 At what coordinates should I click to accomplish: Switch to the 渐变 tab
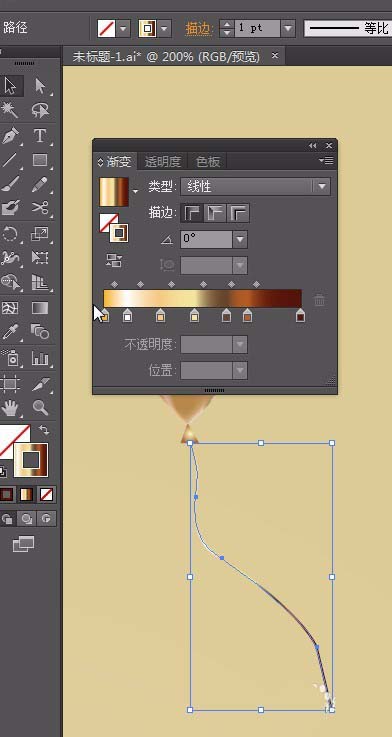click(x=115, y=162)
